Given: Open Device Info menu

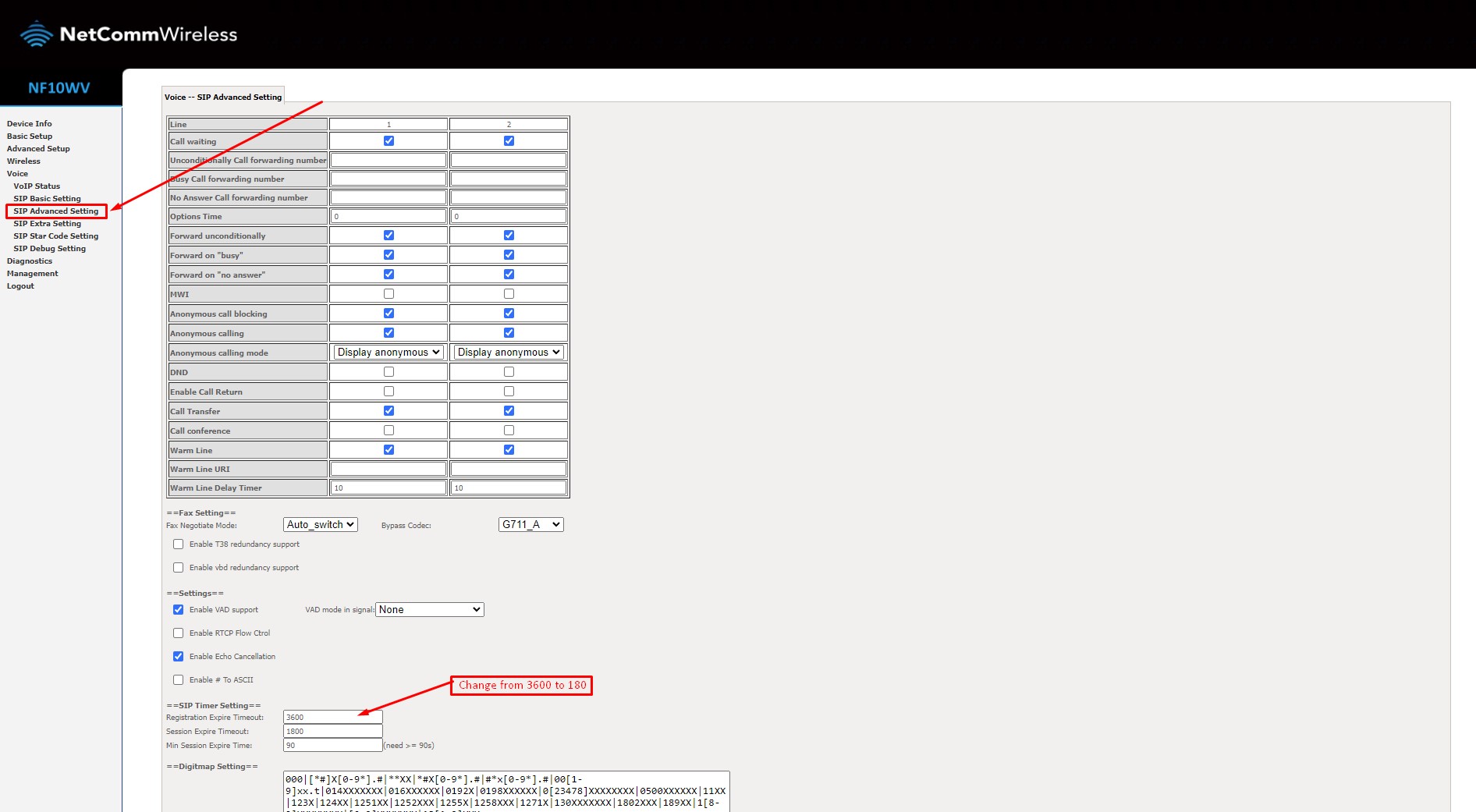Looking at the screenshot, I should (30, 123).
